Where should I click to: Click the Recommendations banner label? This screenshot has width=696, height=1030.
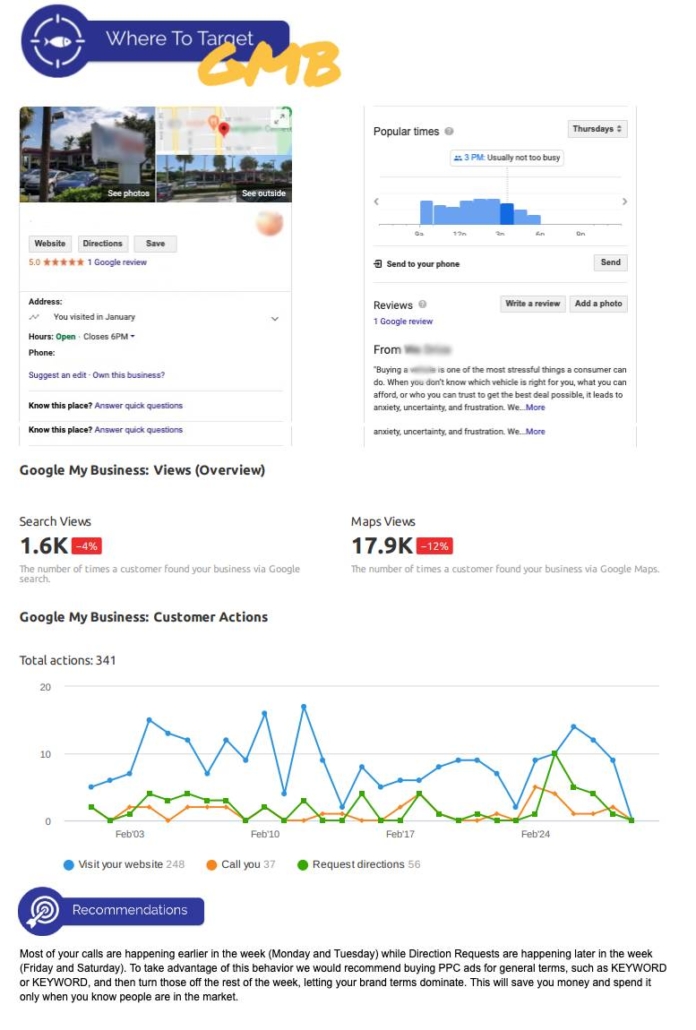130,910
